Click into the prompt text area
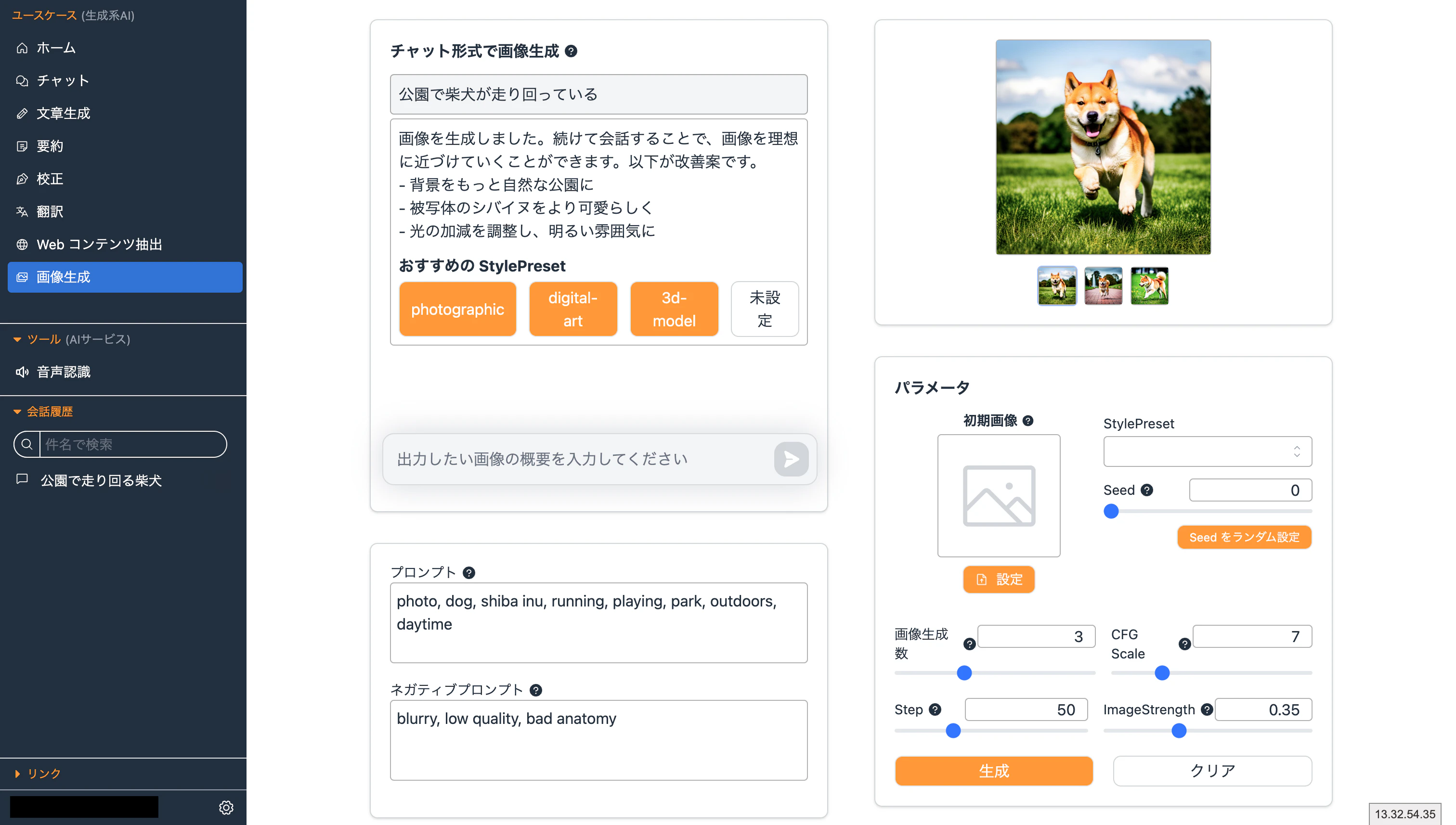This screenshot has width=1456, height=825. tap(598, 623)
